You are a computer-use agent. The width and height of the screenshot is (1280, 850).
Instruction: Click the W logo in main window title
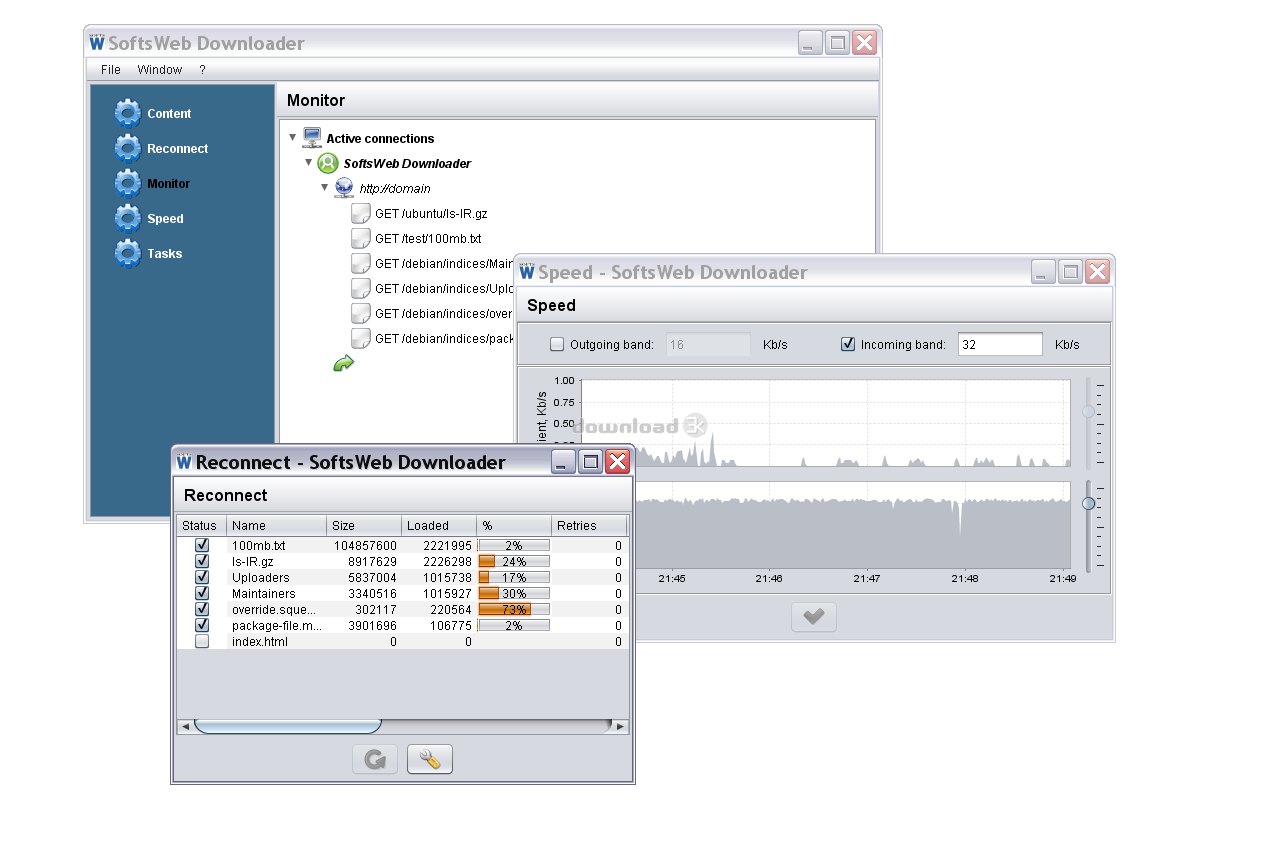coord(97,42)
